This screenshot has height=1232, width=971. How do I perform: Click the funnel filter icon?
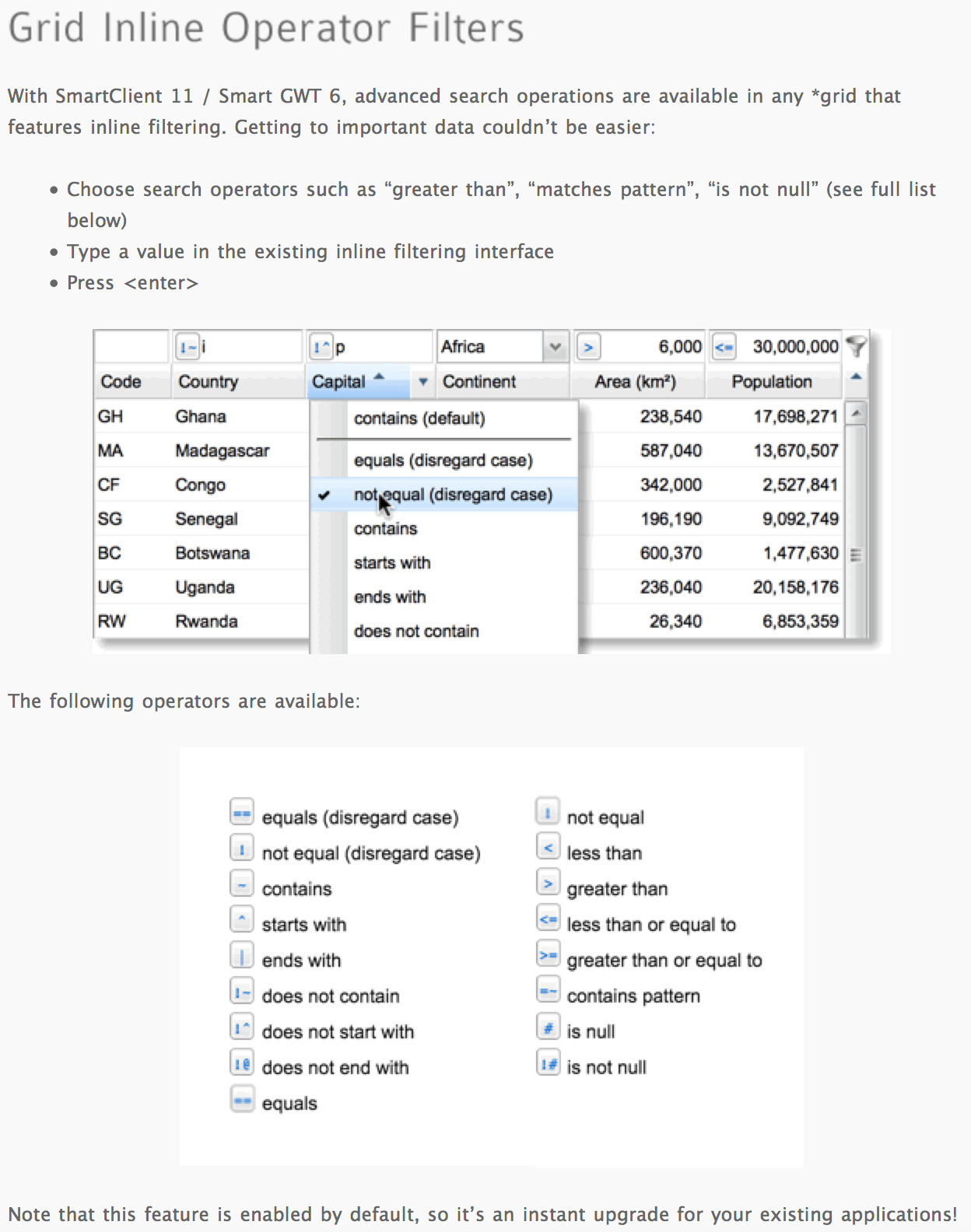pos(856,346)
